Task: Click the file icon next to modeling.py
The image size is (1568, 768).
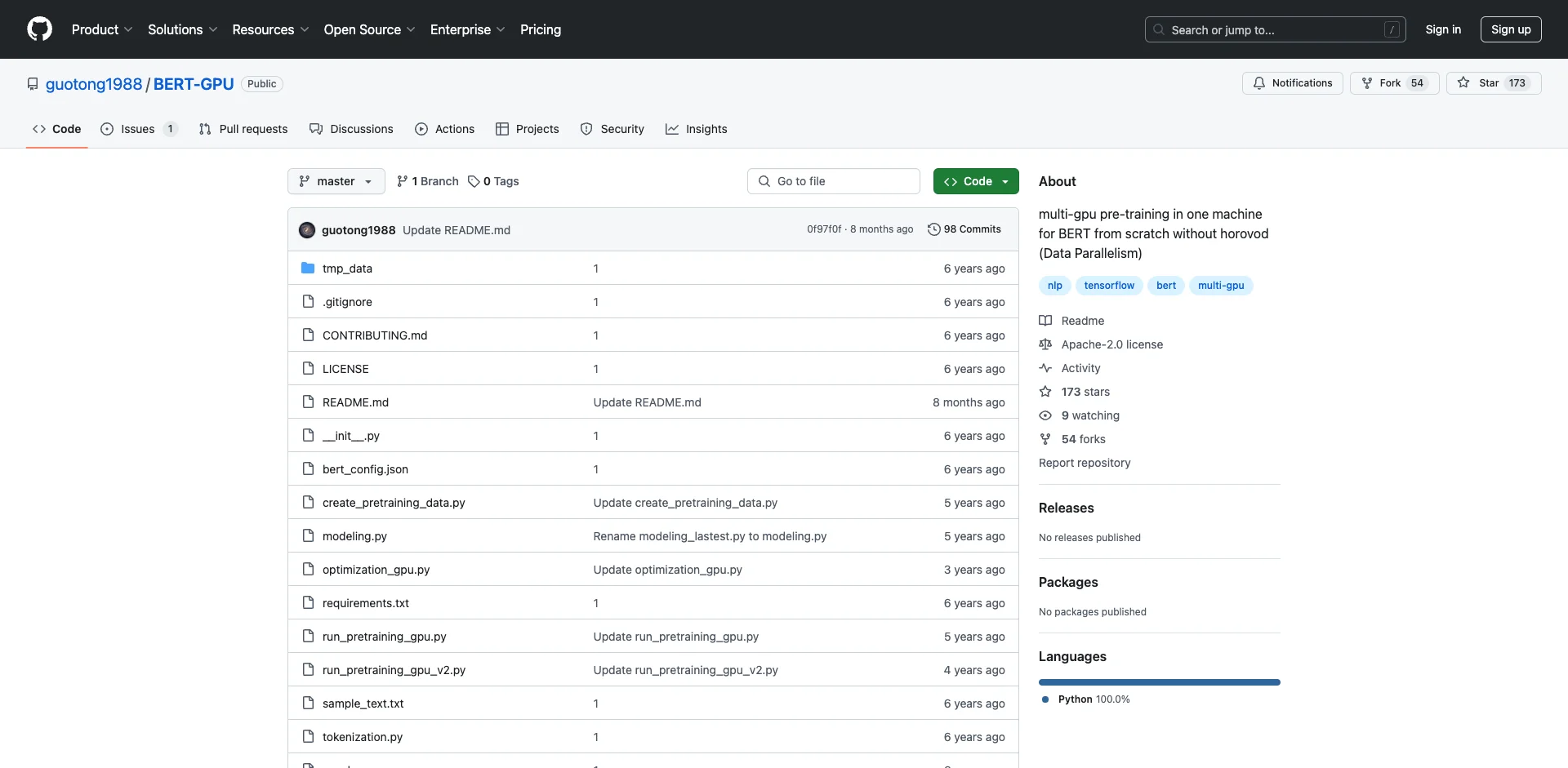Action: click(x=308, y=535)
